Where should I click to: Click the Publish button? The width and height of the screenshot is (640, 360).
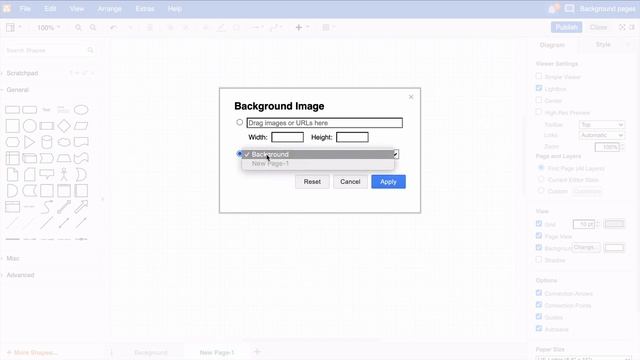567,27
